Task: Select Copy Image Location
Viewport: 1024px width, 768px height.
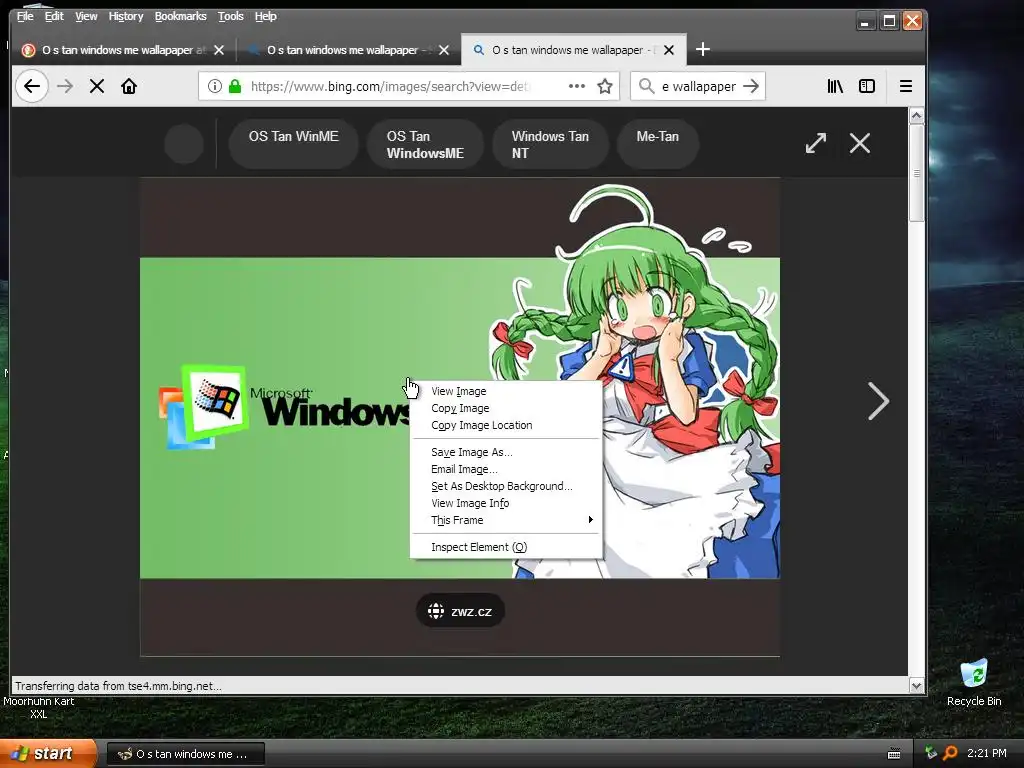Action: (x=506, y=425)
